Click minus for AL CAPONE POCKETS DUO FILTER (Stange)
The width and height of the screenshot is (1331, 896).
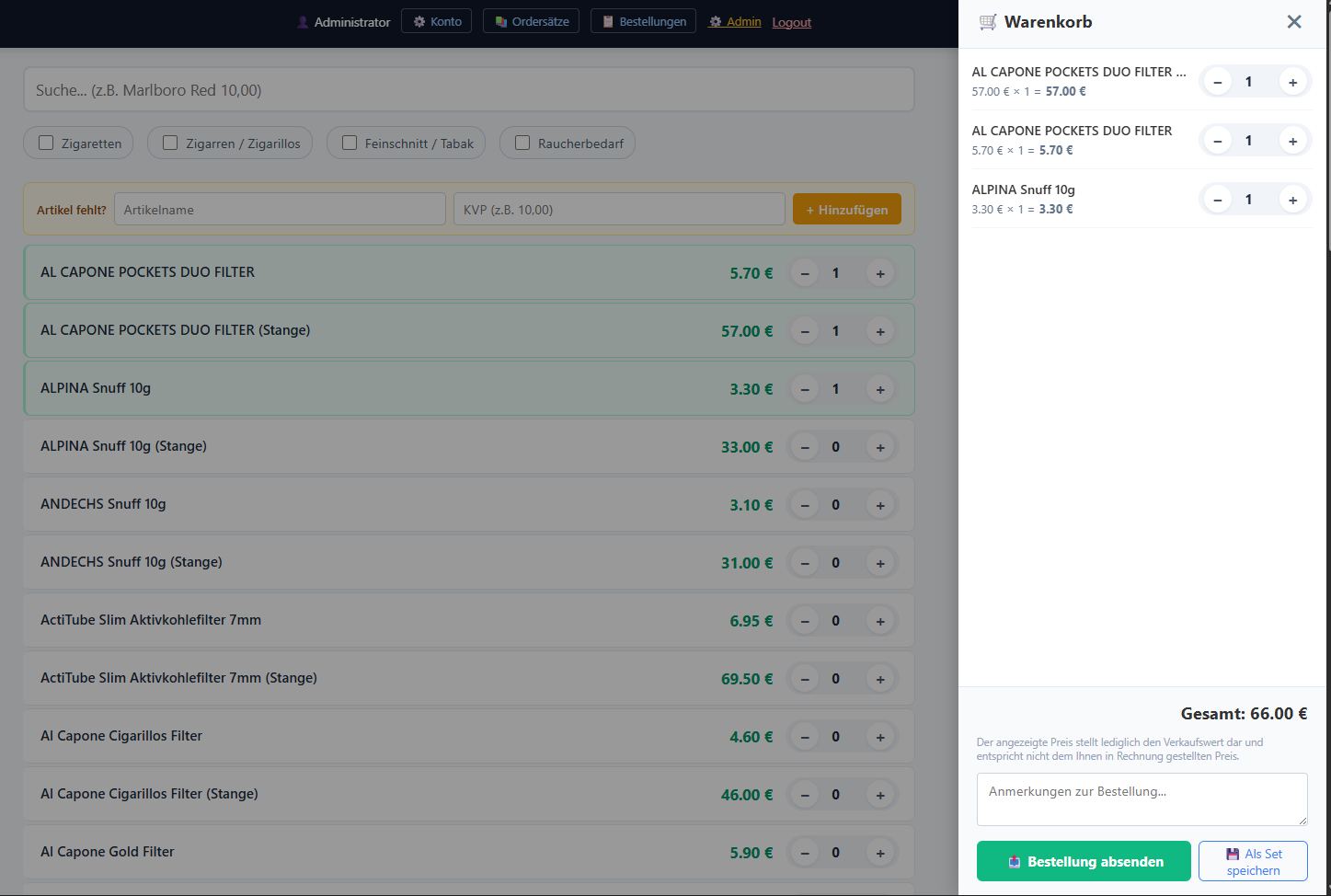pyautogui.click(x=805, y=331)
